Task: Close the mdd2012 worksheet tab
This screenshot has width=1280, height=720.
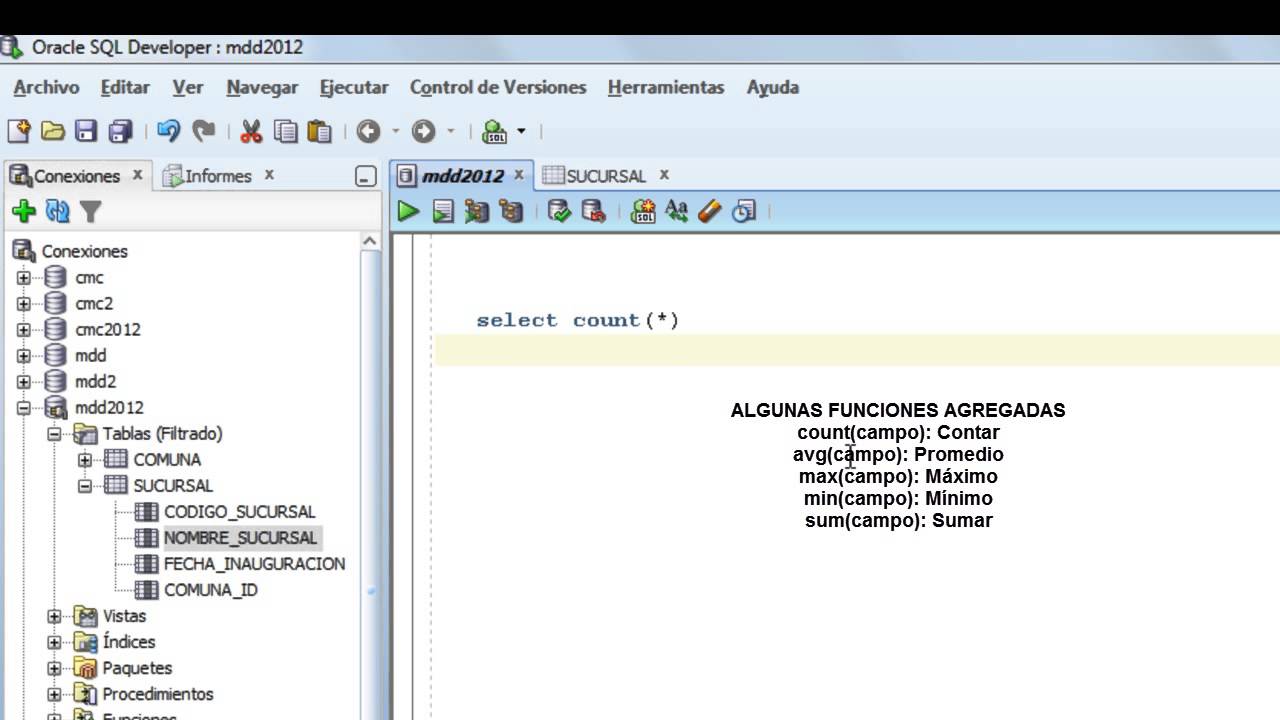Action: pyautogui.click(x=519, y=175)
